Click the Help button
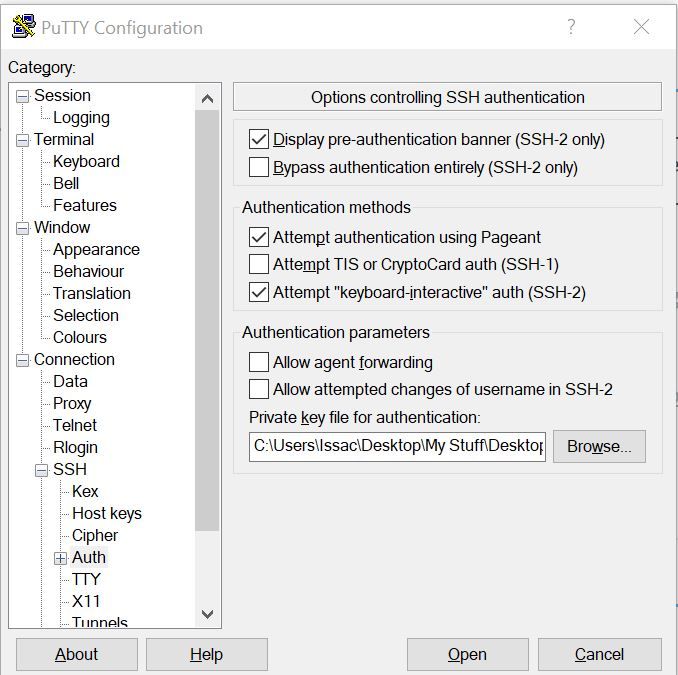678x675 pixels. [207, 654]
